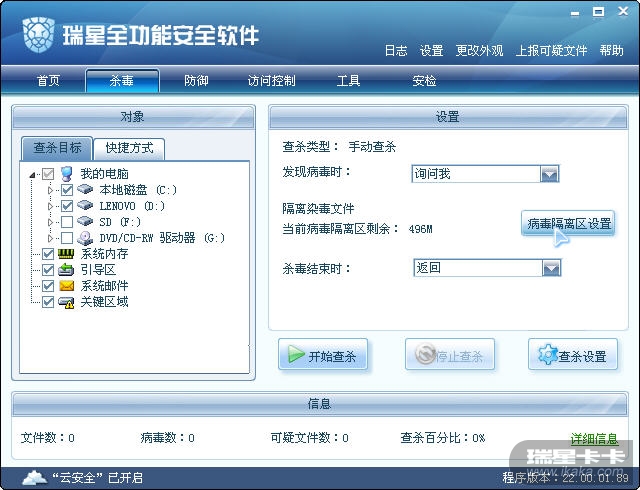Viewport: 640px width, 490px height.
Task: Toggle the 引导区 checkbox
Action: click(x=48, y=270)
